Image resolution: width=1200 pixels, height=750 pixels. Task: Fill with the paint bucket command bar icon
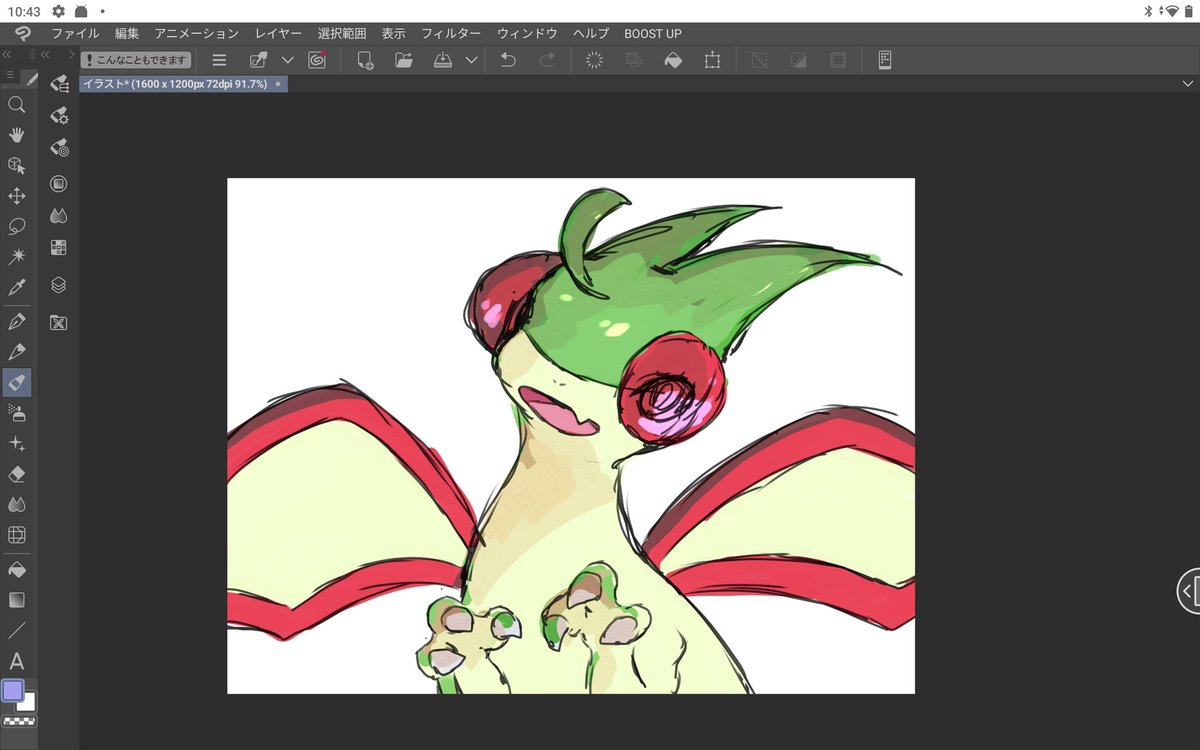(x=673, y=60)
